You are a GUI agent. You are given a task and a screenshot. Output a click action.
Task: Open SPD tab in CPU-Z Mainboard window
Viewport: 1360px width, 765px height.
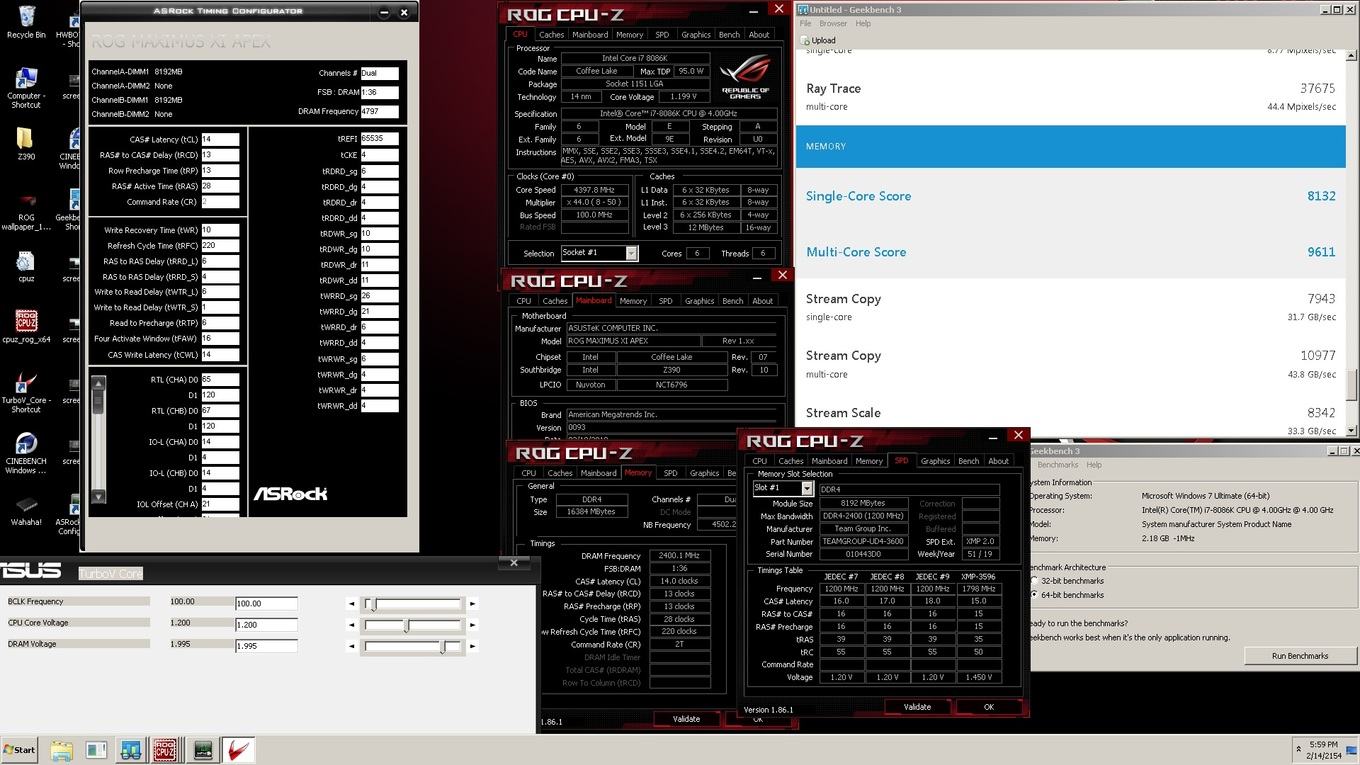(x=665, y=300)
